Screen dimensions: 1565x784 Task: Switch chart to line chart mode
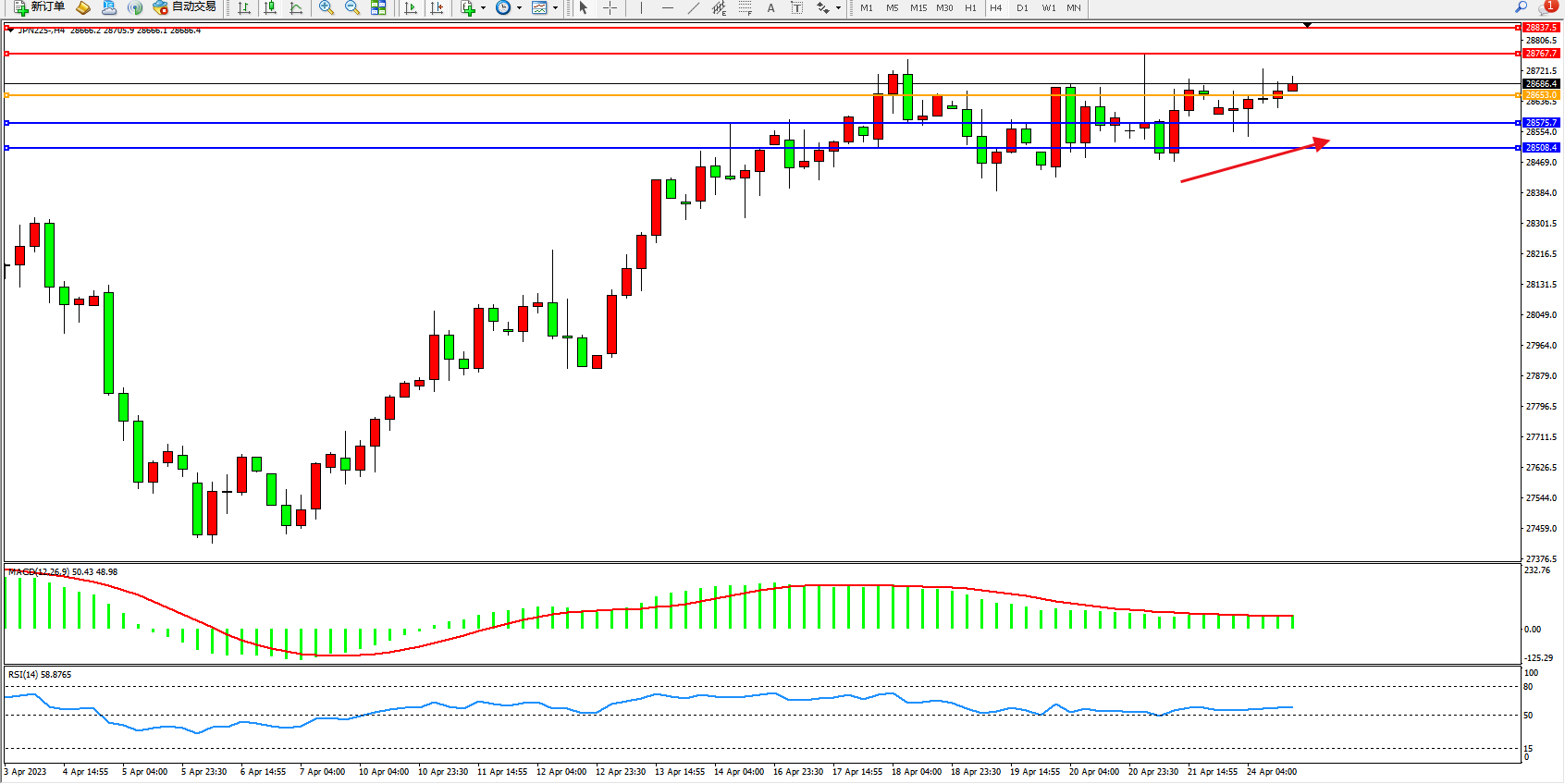(296, 7)
